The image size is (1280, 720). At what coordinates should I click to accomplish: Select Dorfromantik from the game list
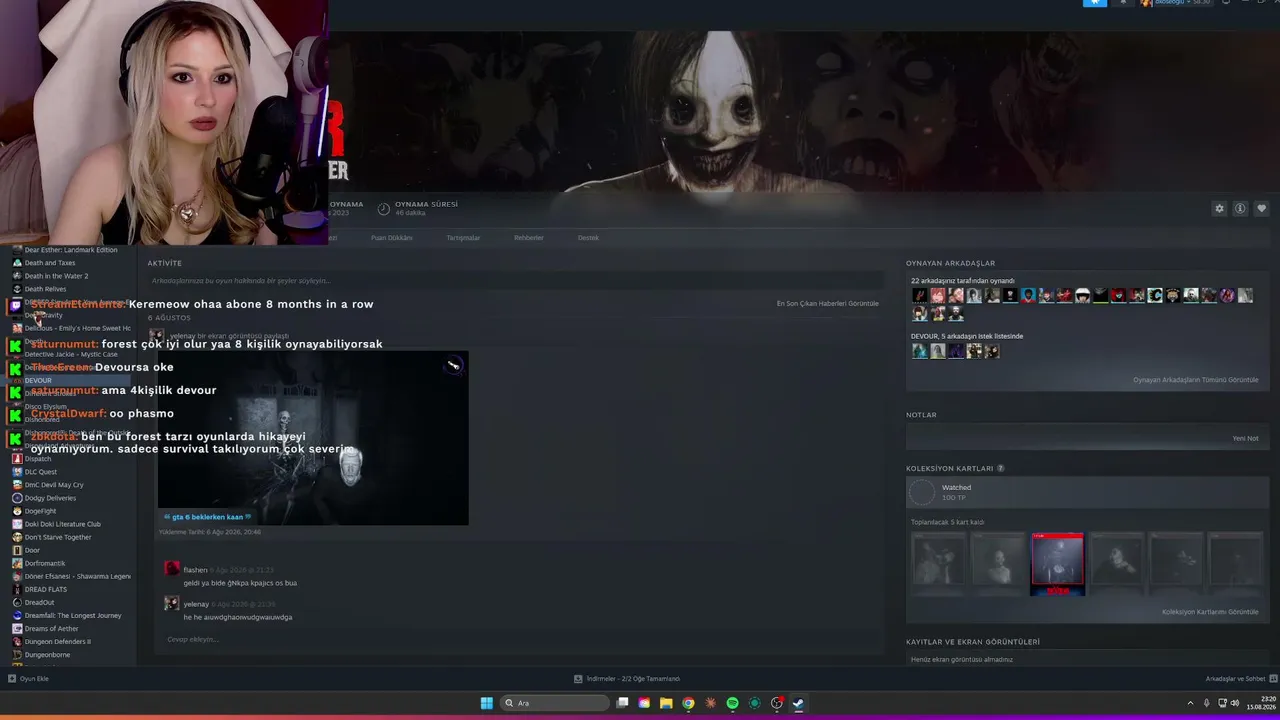[x=45, y=563]
